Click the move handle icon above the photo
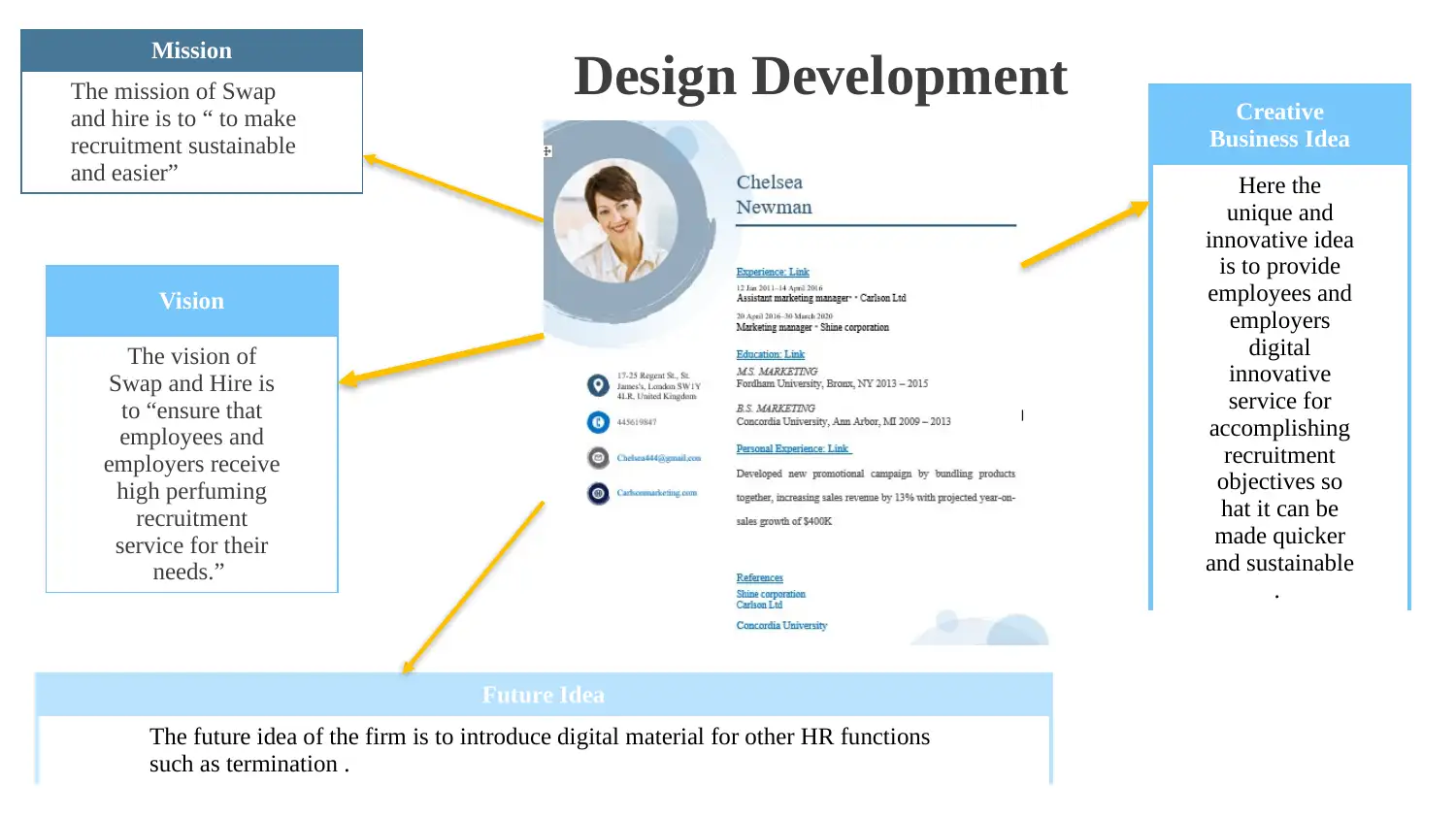 pyautogui.click(x=547, y=151)
